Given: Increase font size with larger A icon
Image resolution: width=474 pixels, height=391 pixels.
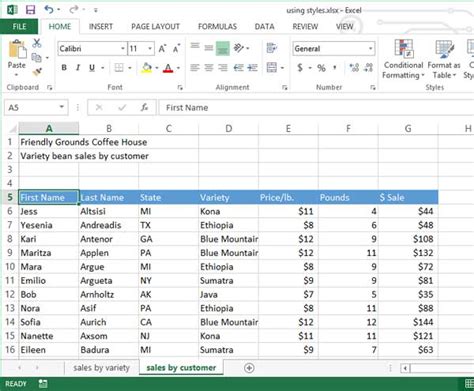Looking at the screenshot, I should [162, 49].
